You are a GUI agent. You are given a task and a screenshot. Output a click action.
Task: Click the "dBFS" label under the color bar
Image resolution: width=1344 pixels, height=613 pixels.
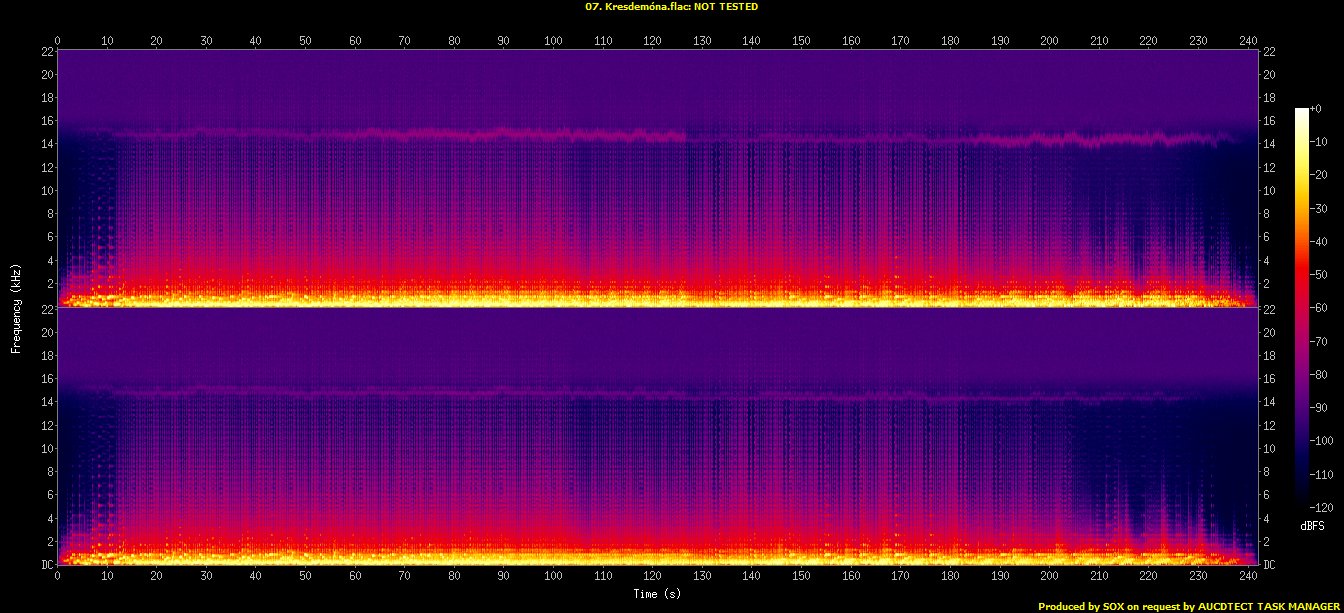click(x=1312, y=525)
